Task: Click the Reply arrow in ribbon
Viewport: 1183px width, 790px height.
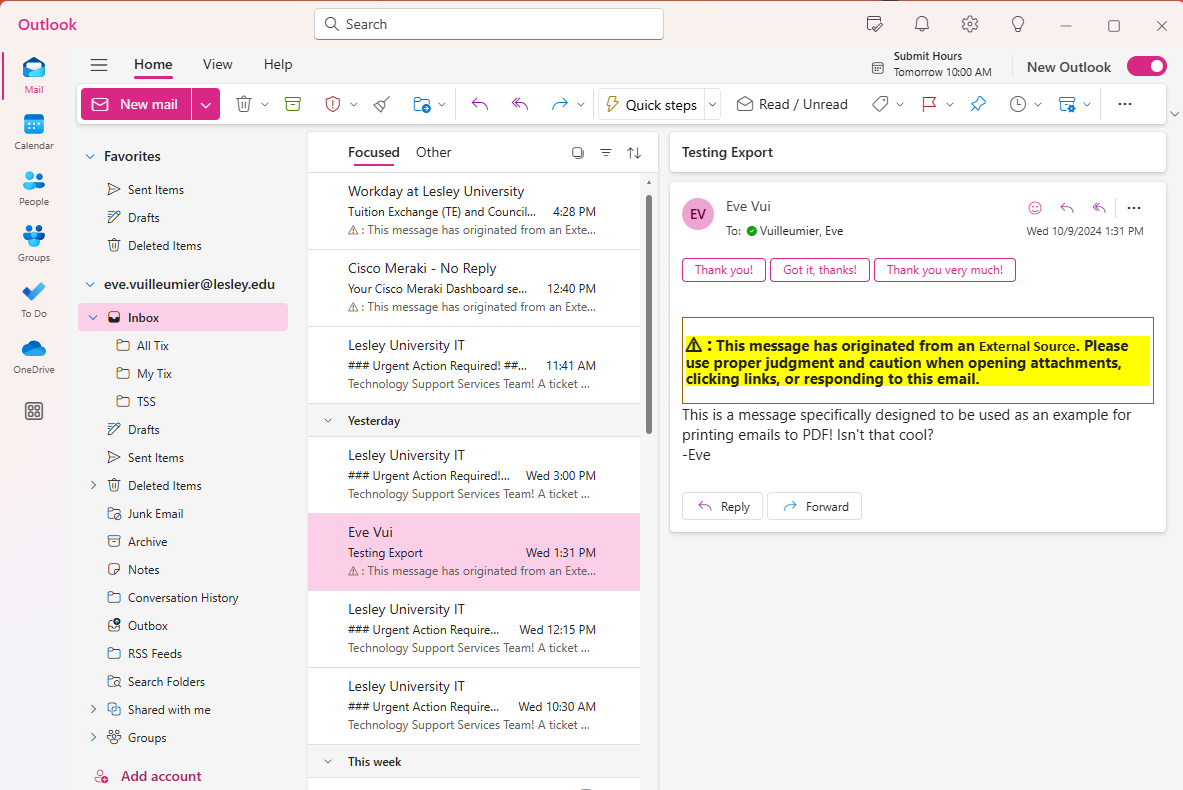Action: pos(480,104)
